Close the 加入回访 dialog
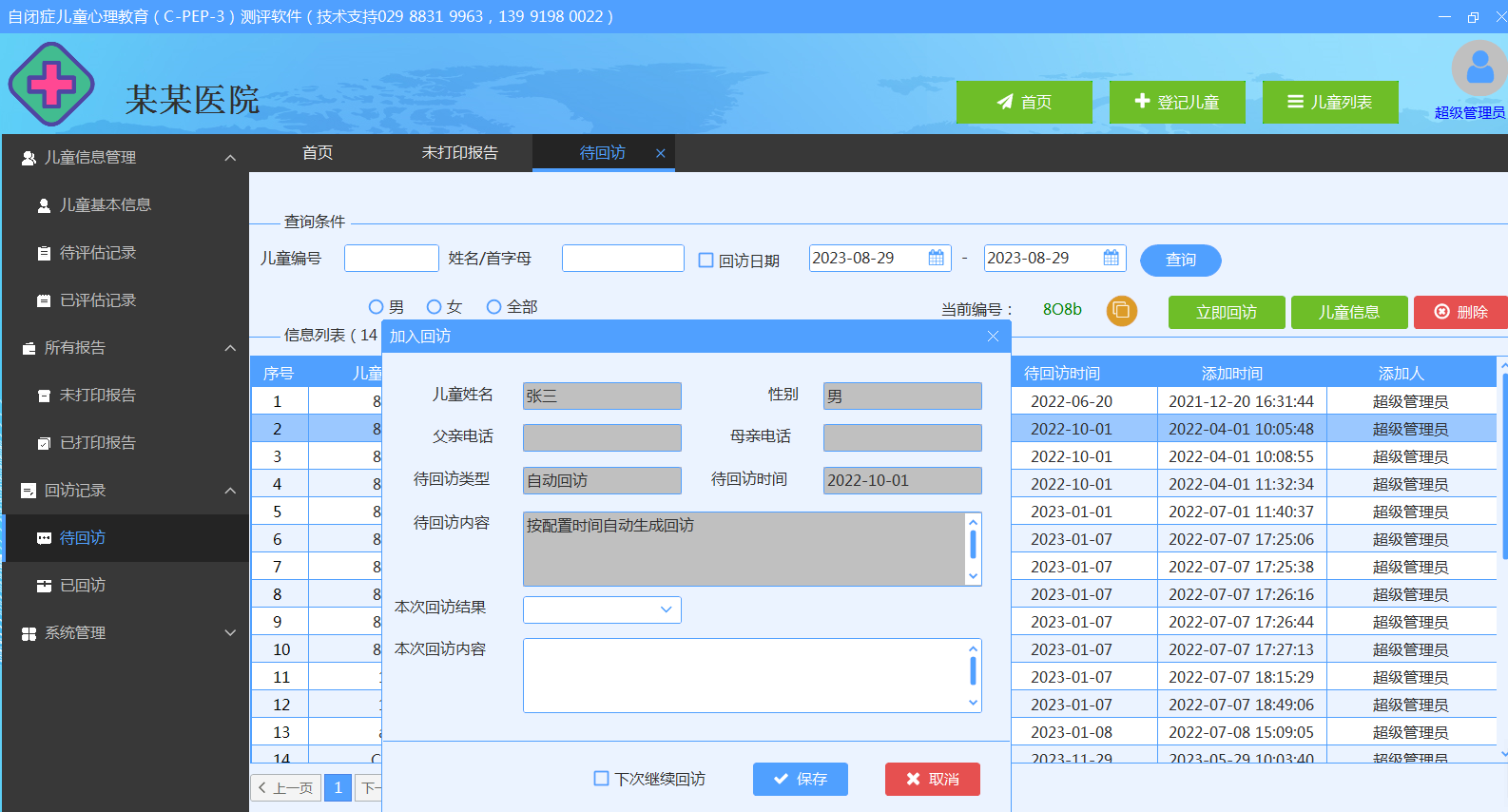Viewport: 1508px width, 812px height. (993, 336)
